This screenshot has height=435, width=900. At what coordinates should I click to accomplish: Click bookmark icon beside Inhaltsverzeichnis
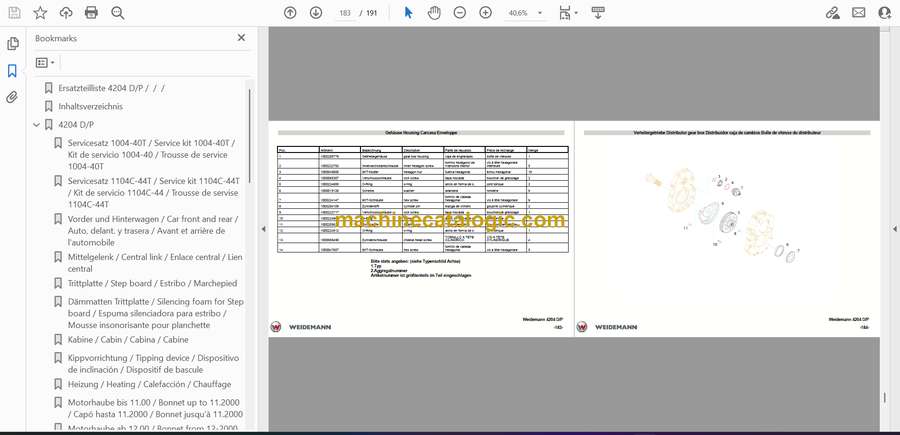(49, 106)
